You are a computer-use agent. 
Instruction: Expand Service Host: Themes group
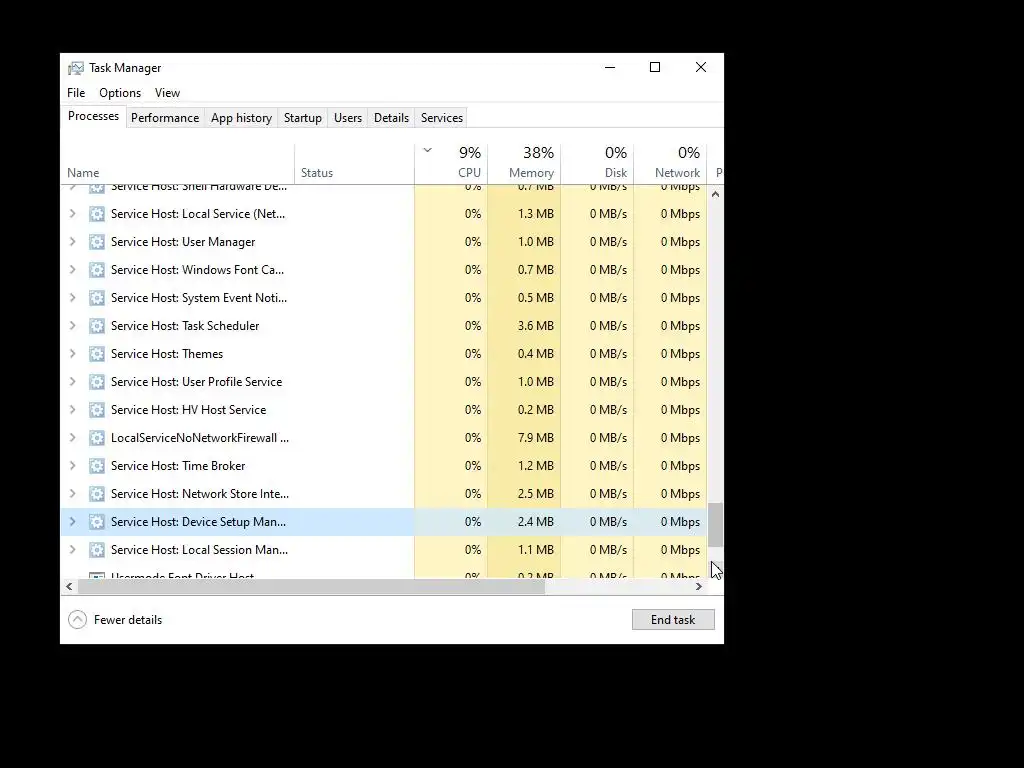click(72, 354)
